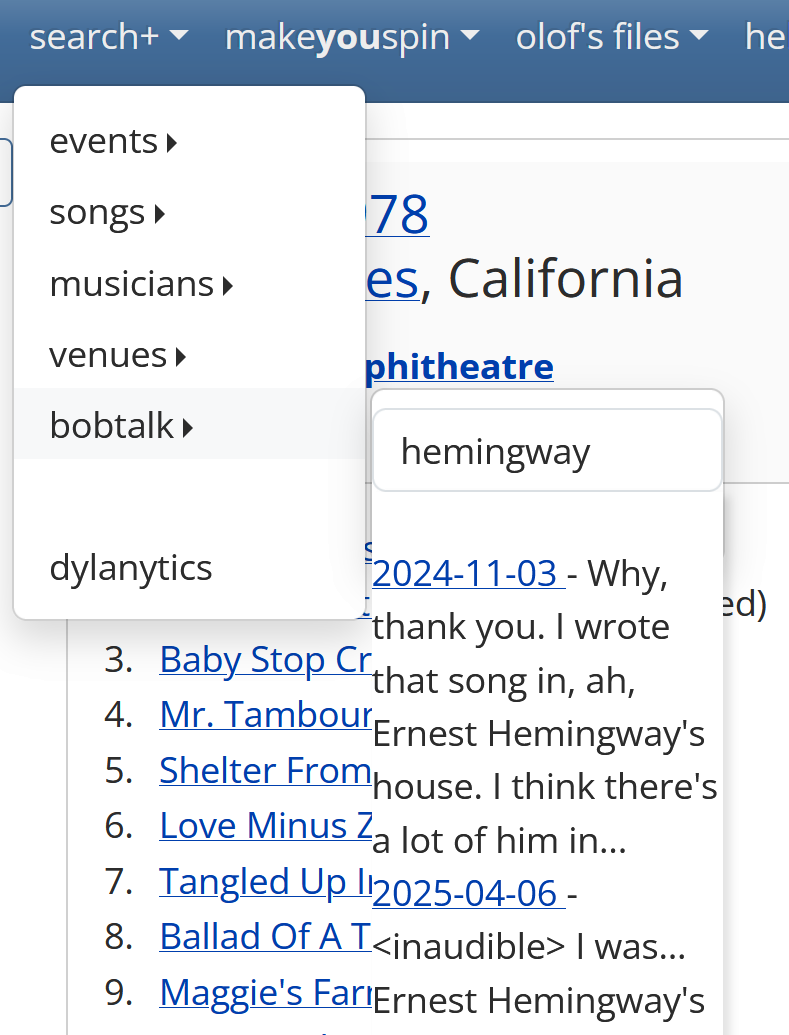
Task: Open the olof's files dropdown
Action: pyautogui.click(x=611, y=37)
